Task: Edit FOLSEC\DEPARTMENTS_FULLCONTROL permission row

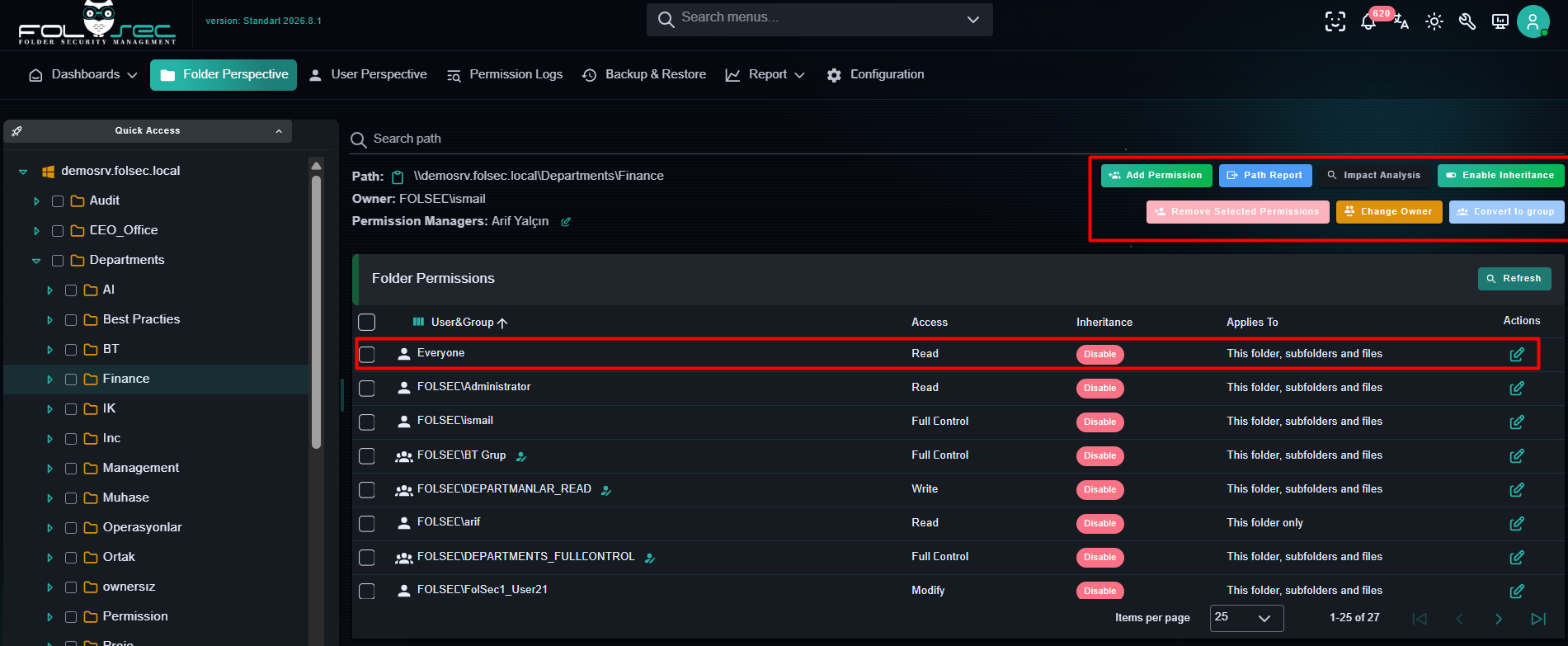Action: click(1516, 557)
